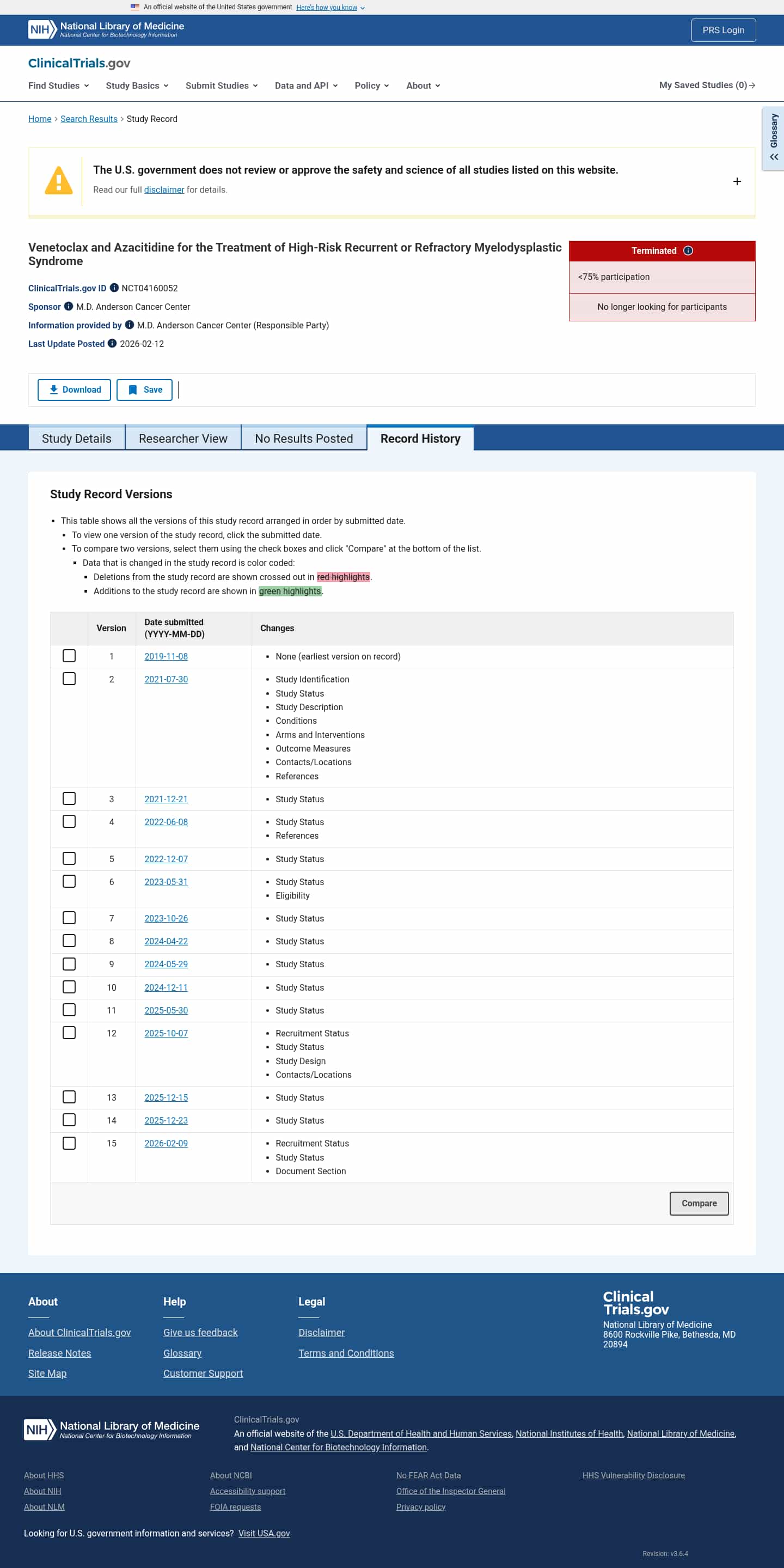
Task: Select the checkbox for version 2
Action: click(69, 679)
